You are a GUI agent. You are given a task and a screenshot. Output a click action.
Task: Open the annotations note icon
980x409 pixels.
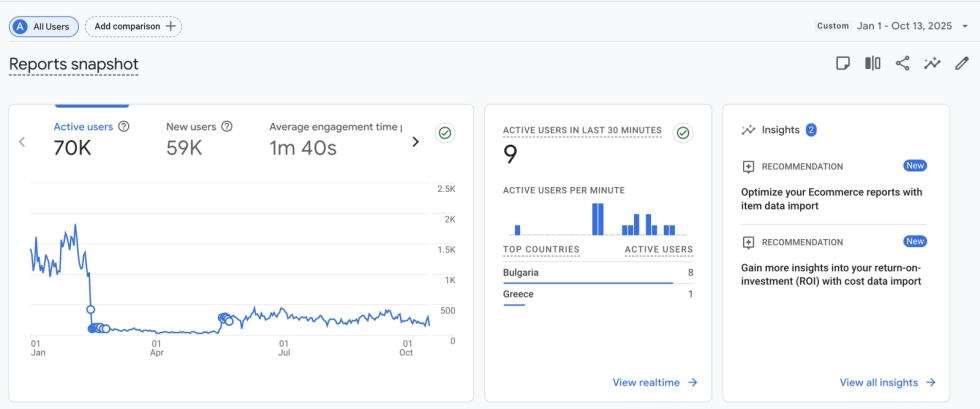843,64
